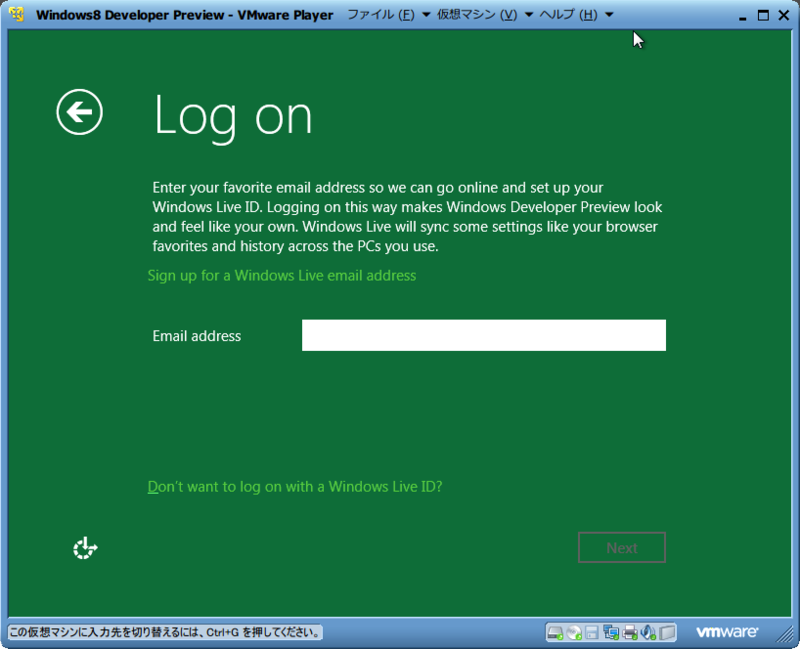Click the window resize grip
The width and height of the screenshot is (800, 649).
point(786,634)
